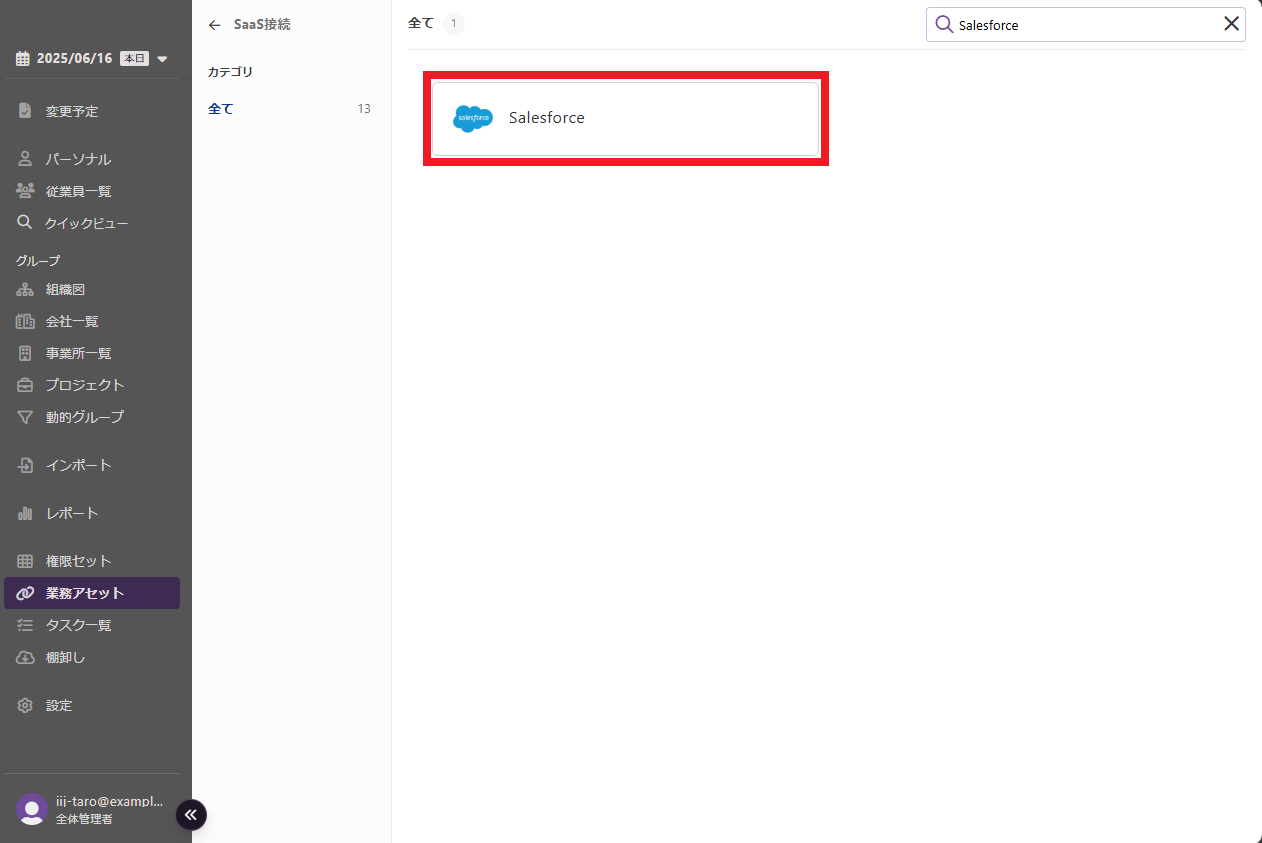Open クイックビュー search
Screen dimensions: 1262x843
[x=86, y=223]
